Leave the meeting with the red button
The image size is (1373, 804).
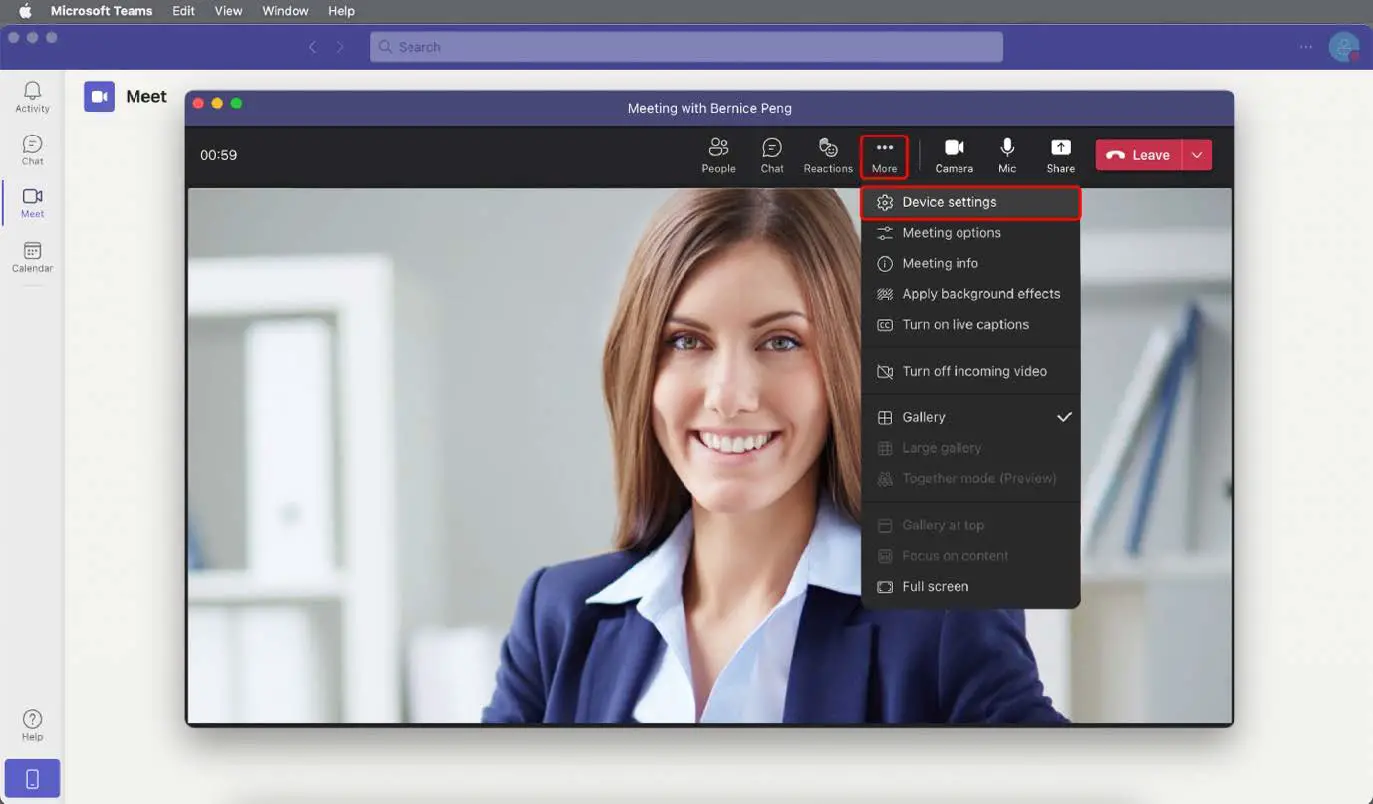[x=1139, y=155]
